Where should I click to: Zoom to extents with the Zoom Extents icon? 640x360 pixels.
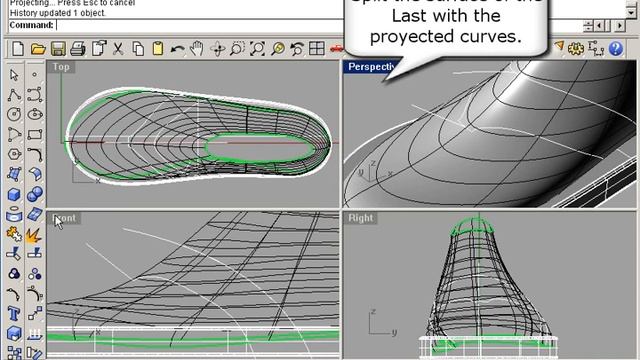click(x=257, y=49)
